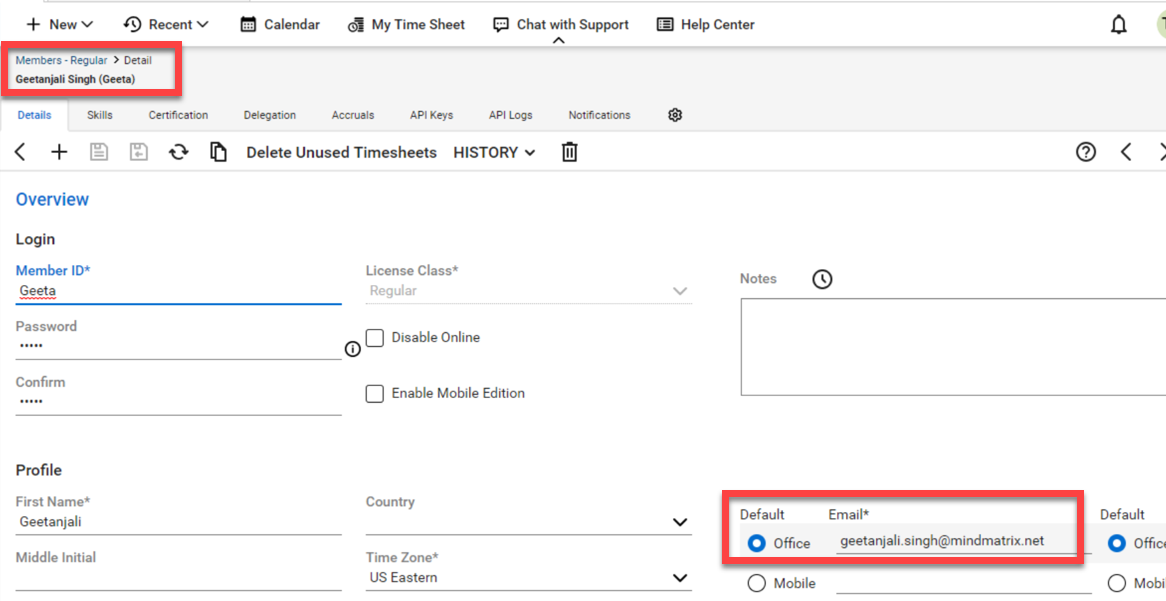Select the far-right Office radio button
Image resolution: width=1166 pixels, height=601 pixels.
click(x=1117, y=544)
